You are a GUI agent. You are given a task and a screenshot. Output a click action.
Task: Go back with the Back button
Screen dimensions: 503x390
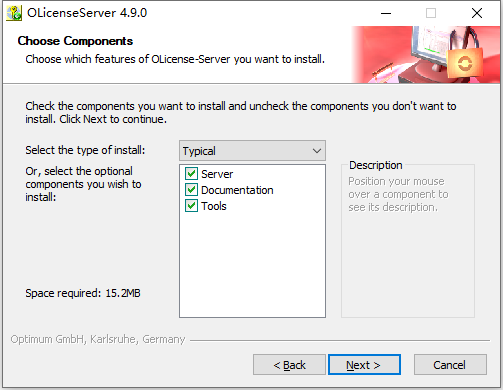(x=289, y=365)
